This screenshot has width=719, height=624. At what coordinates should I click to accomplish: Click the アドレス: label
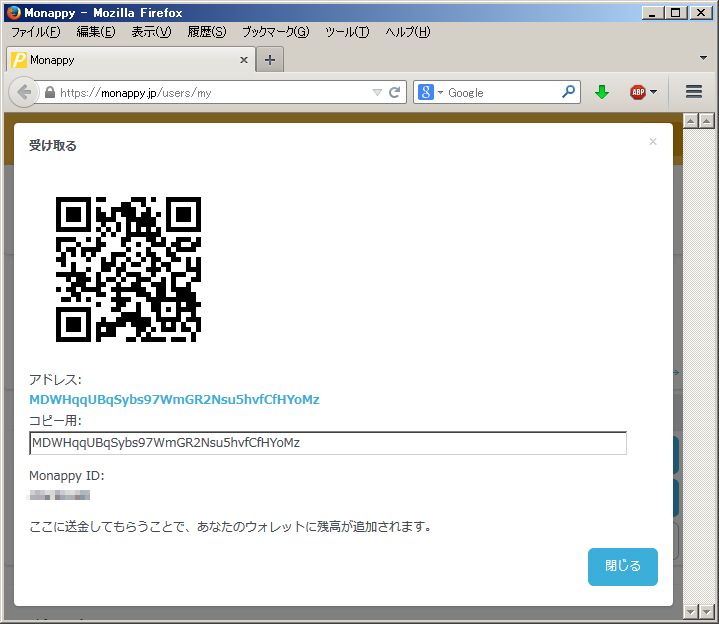tap(55, 380)
